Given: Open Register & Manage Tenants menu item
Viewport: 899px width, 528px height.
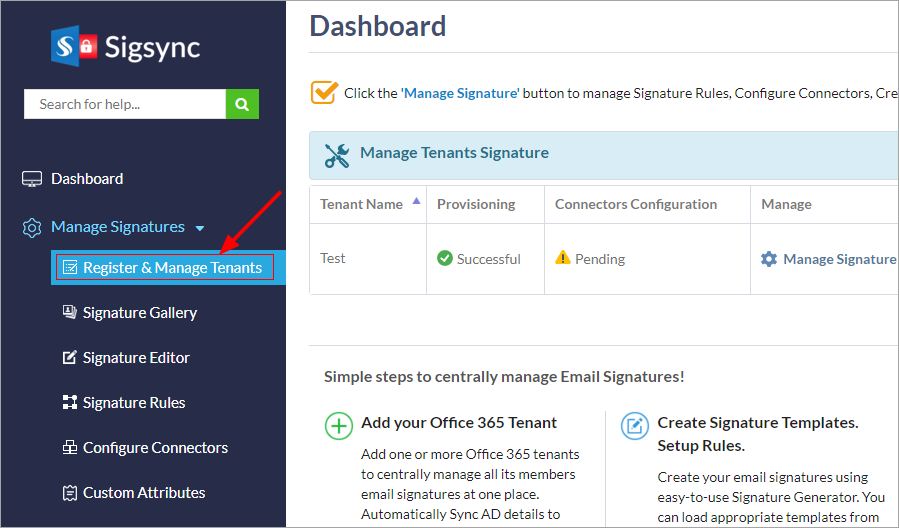Looking at the screenshot, I should coord(172,268).
